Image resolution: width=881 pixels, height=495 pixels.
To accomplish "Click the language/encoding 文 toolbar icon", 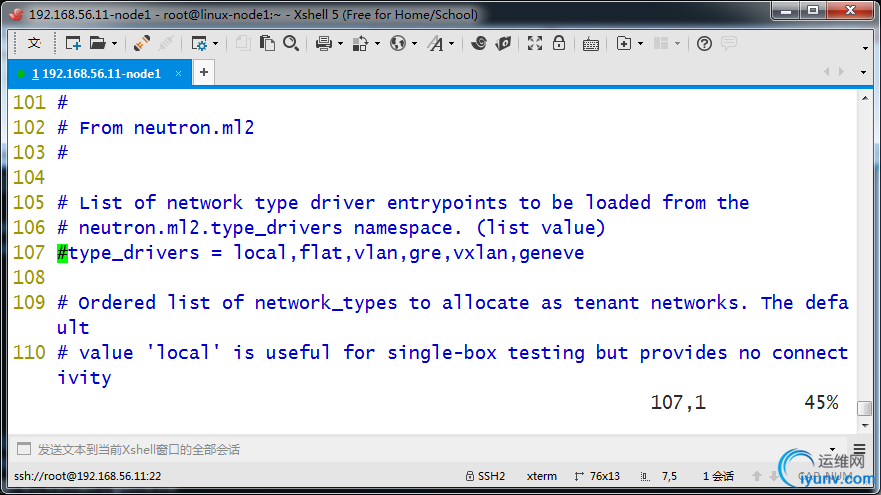I will pos(34,43).
